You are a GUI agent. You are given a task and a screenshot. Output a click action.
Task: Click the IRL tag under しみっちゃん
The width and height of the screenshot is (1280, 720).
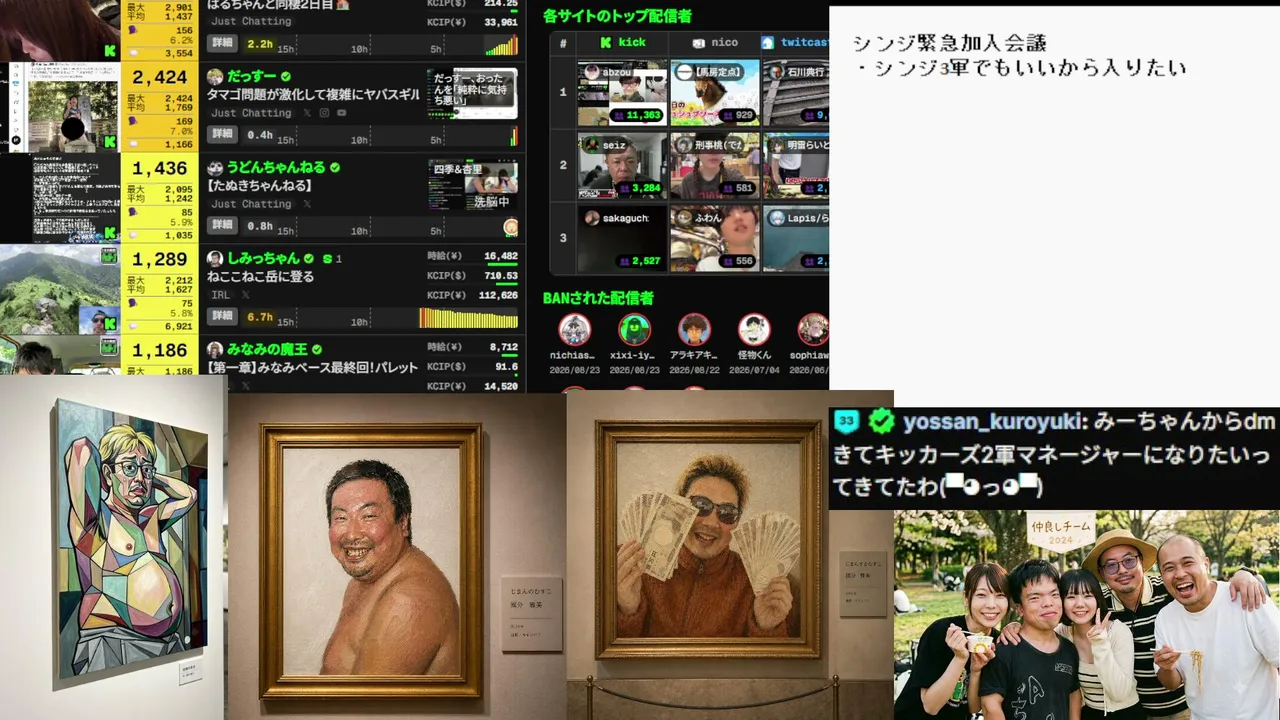pyautogui.click(x=220, y=295)
